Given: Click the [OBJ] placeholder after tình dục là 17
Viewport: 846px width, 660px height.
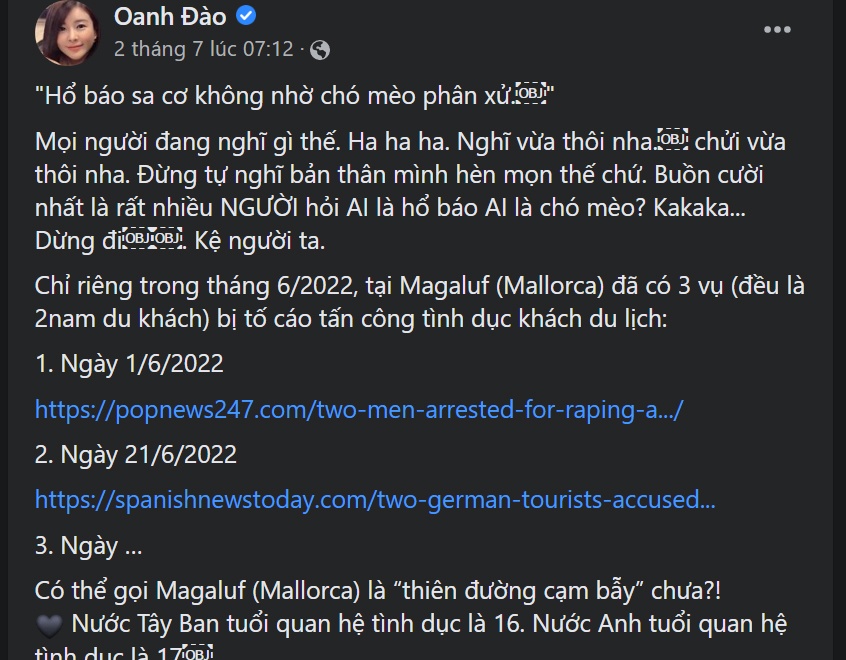Looking at the screenshot, I should (x=196, y=652).
